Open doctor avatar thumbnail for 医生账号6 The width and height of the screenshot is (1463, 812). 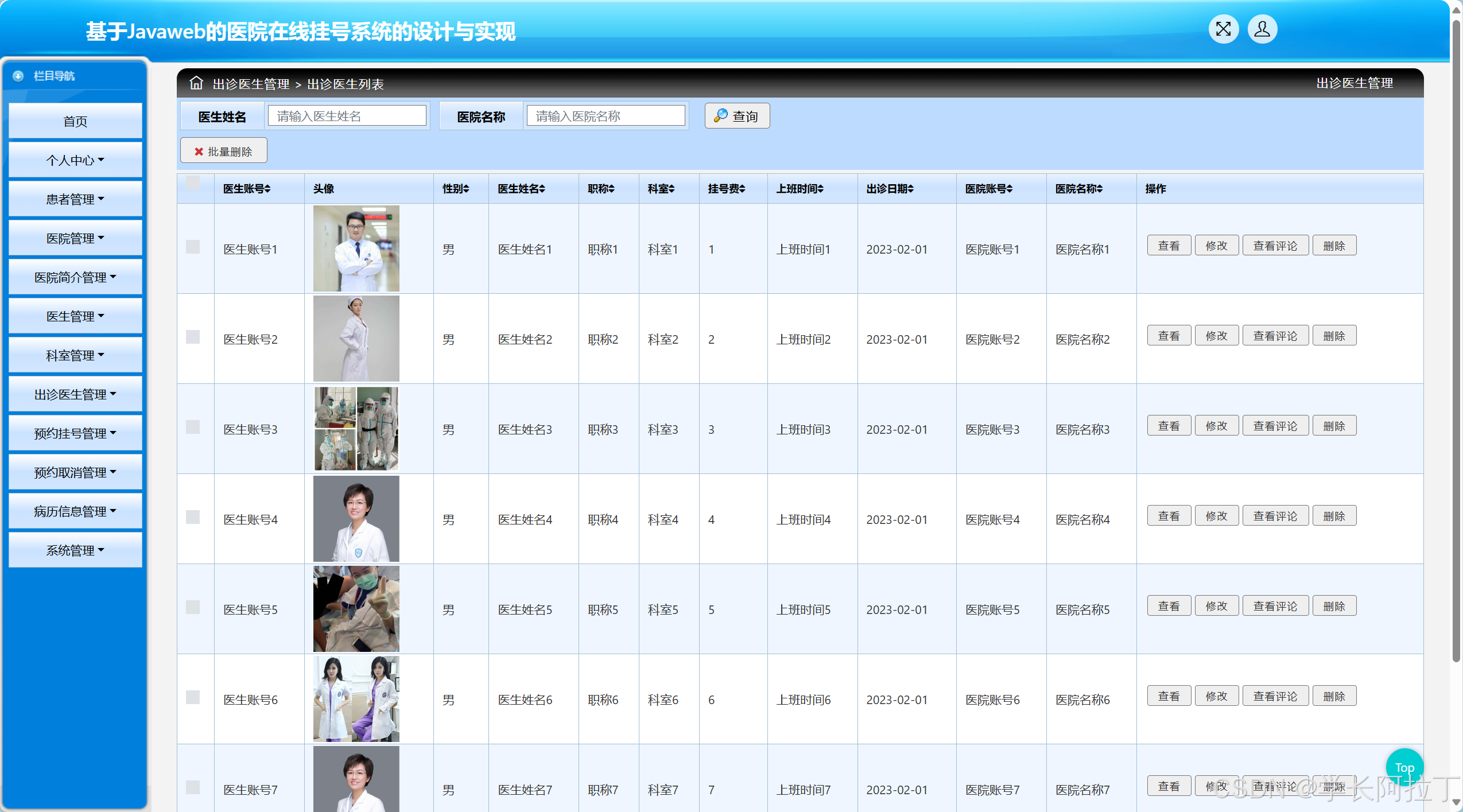356,699
